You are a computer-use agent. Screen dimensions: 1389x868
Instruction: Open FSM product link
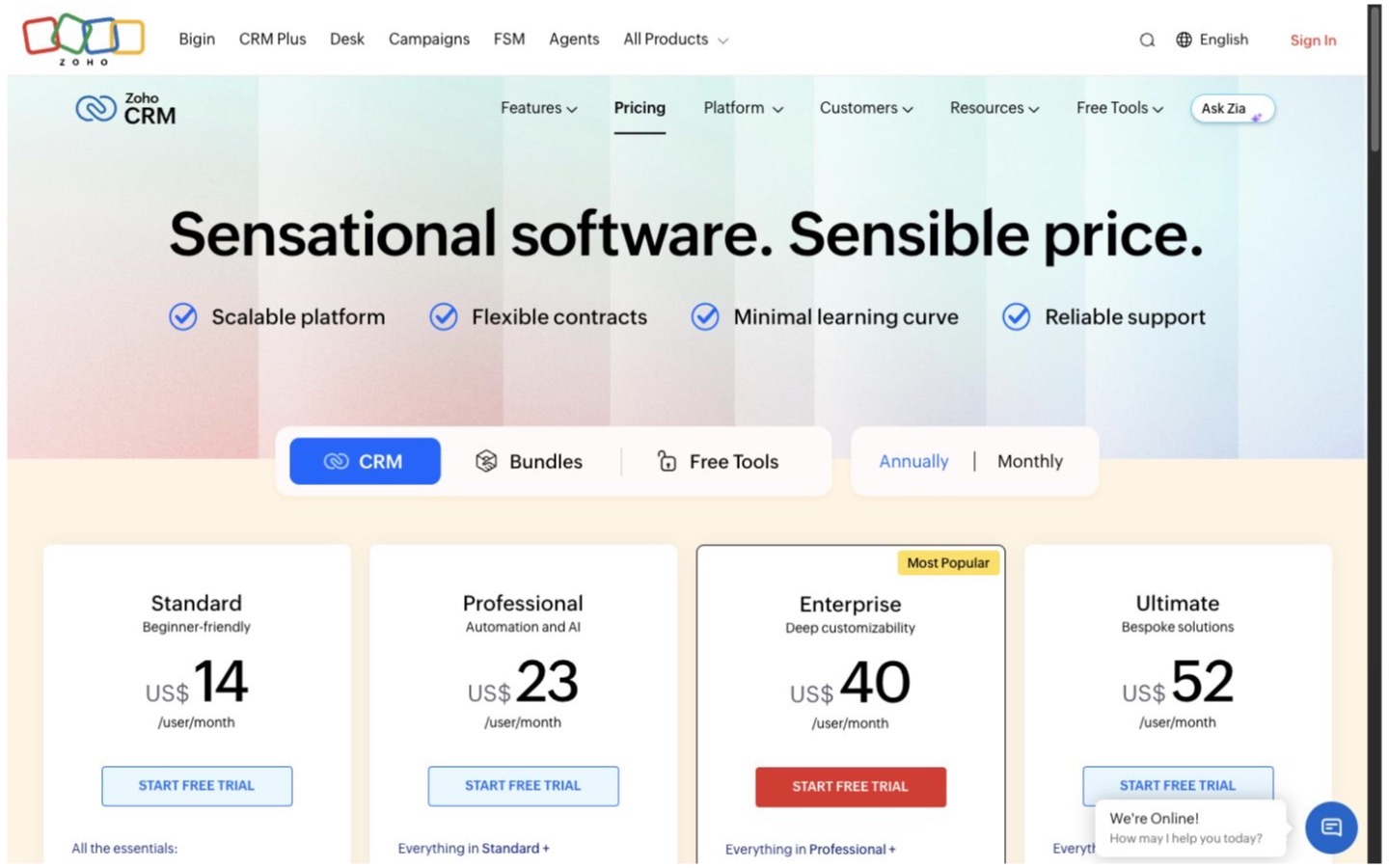(x=509, y=40)
